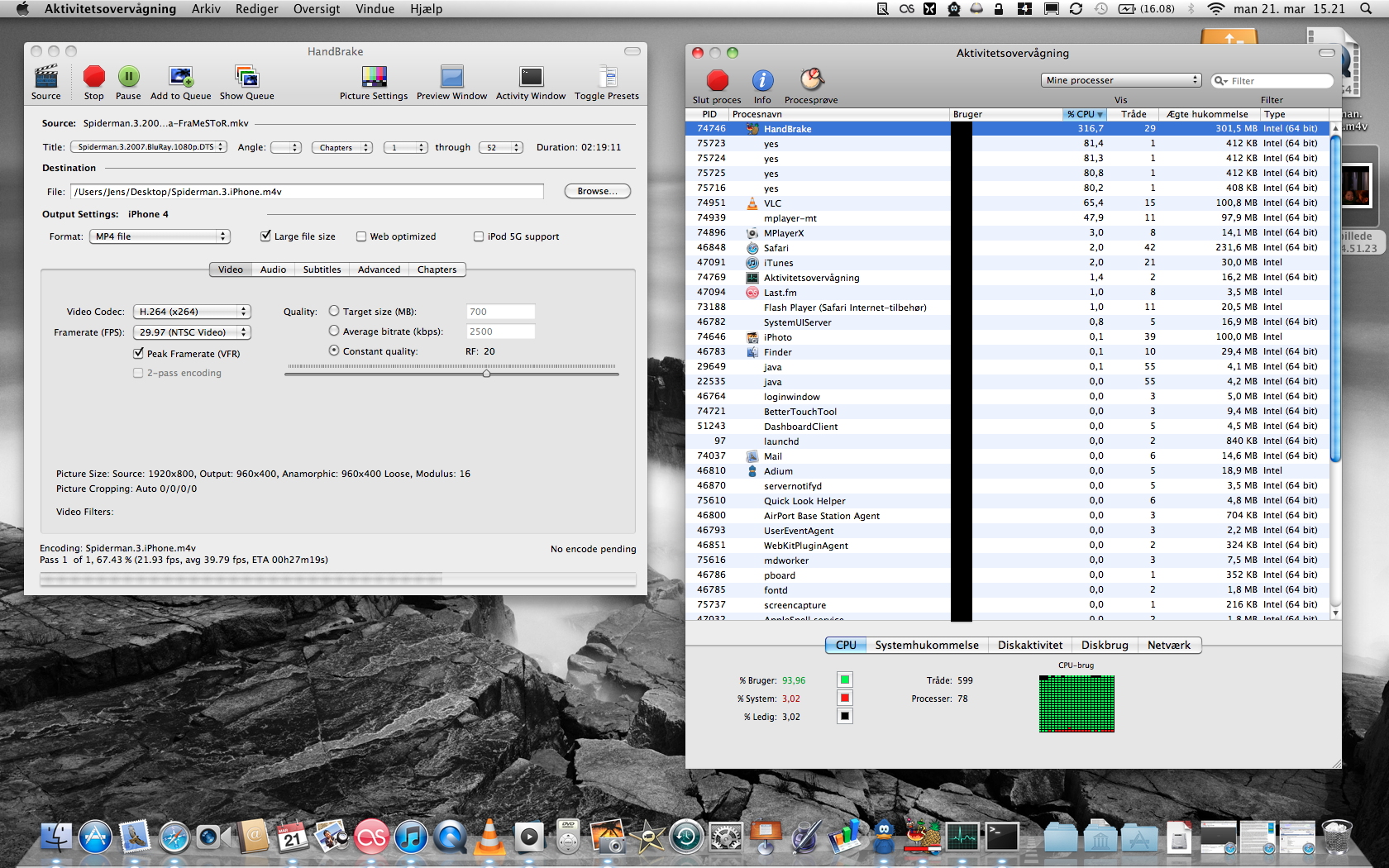Sort by % CPU column header
Viewport: 1389px width, 868px height.
1084,114
